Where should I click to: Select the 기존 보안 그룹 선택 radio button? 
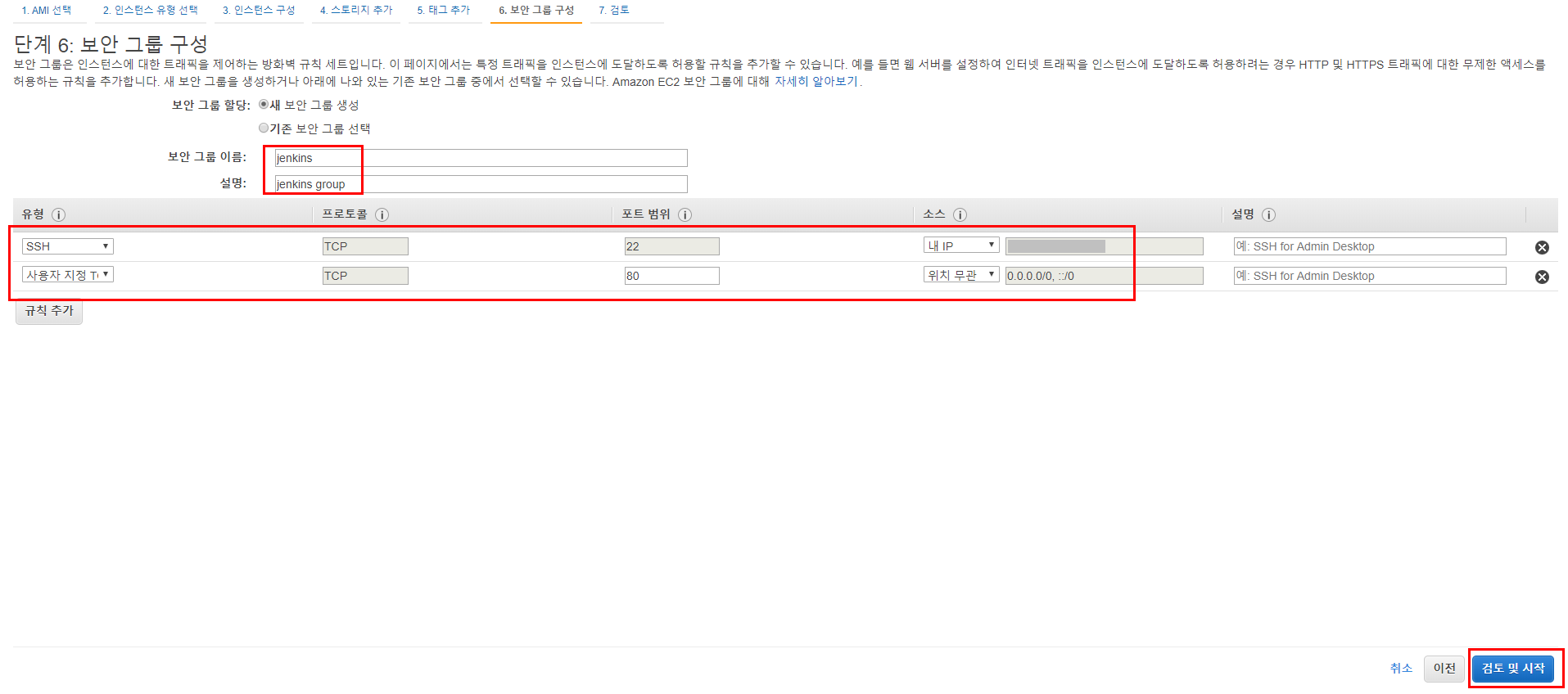[264, 128]
